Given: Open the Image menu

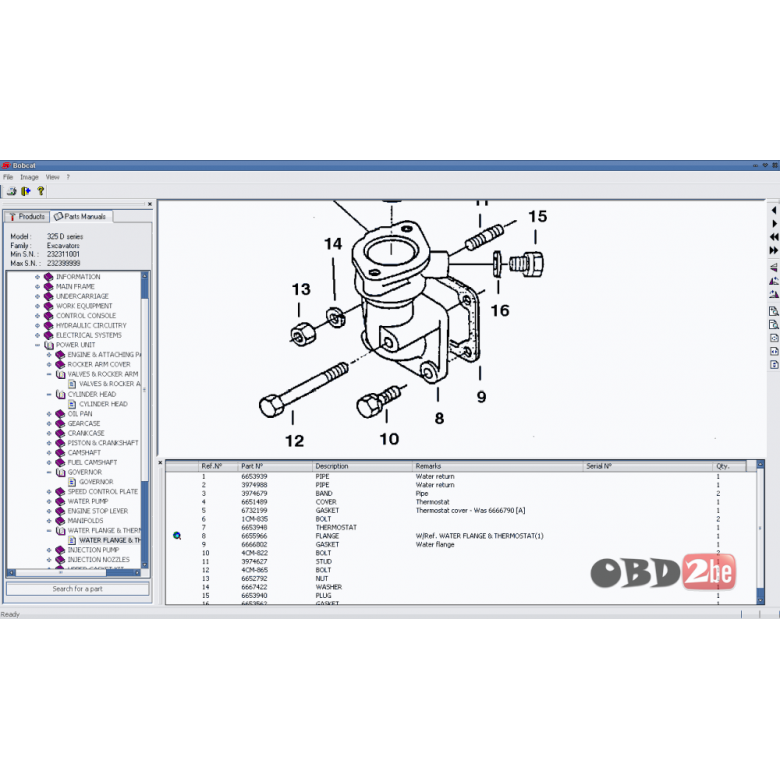Looking at the screenshot, I should coord(29,177).
